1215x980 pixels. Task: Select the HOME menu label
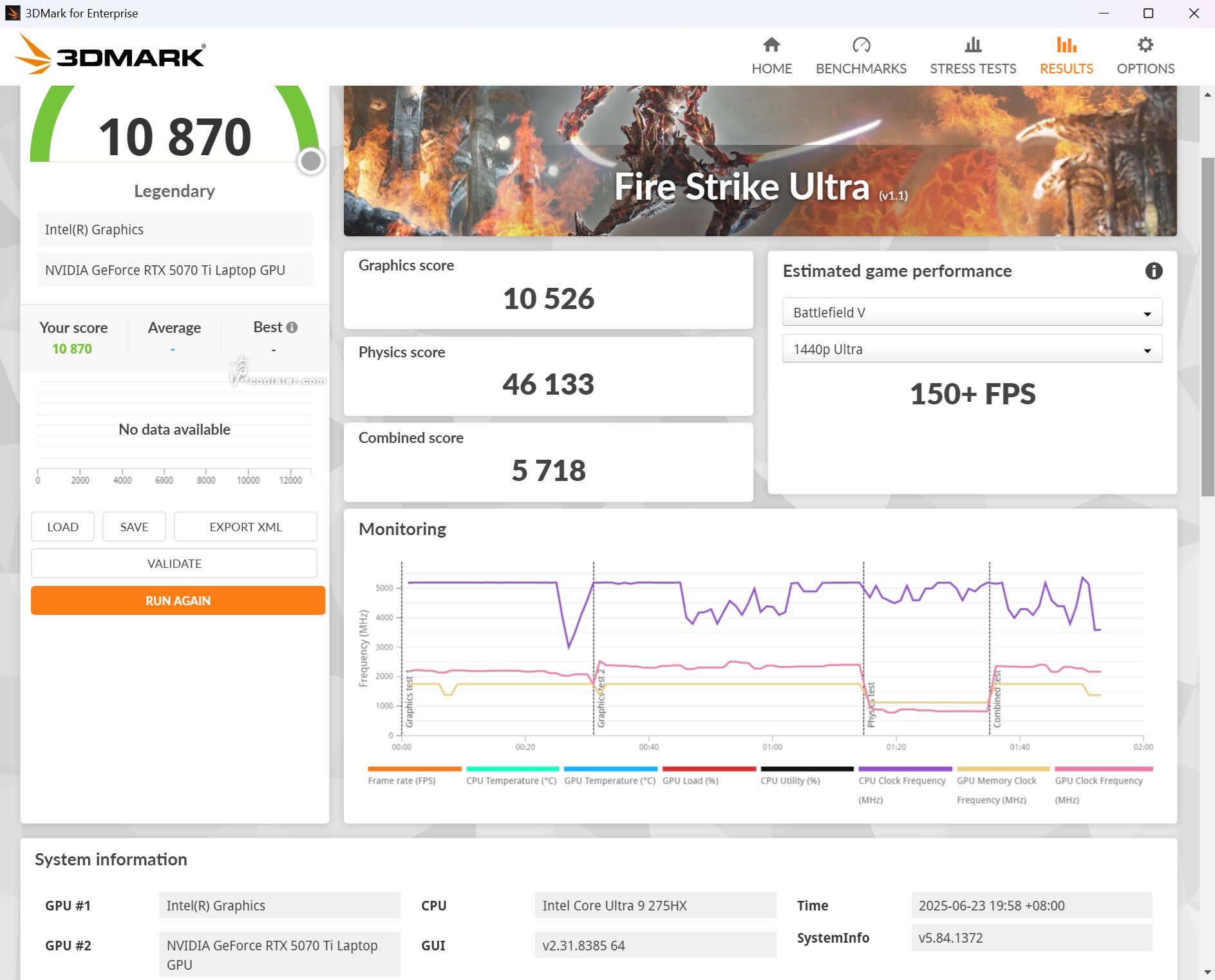771,68
